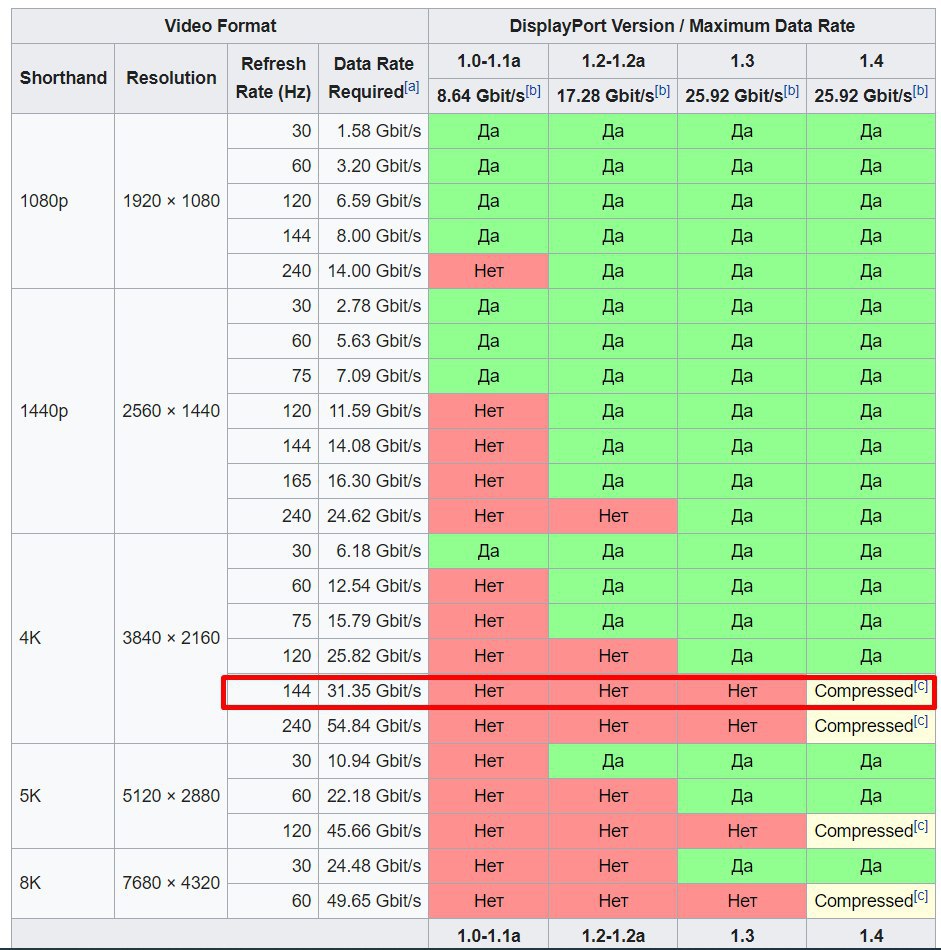Viewport: 941px width, 950px height.
Task: Click the "8.64 Gbit/s" maximum data rate text
Action: point(481,96)
